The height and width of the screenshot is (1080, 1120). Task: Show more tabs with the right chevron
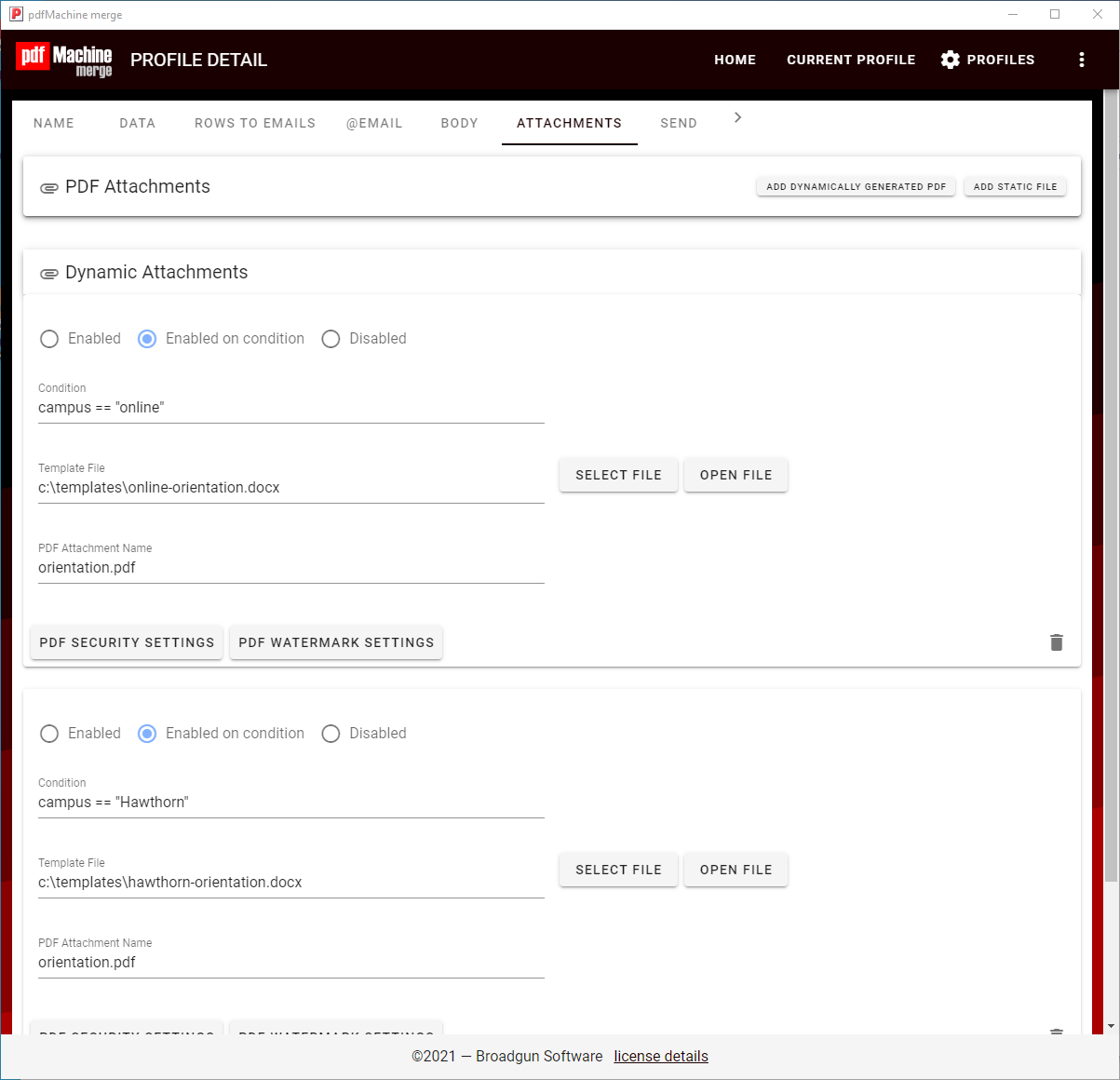[737, 117]
